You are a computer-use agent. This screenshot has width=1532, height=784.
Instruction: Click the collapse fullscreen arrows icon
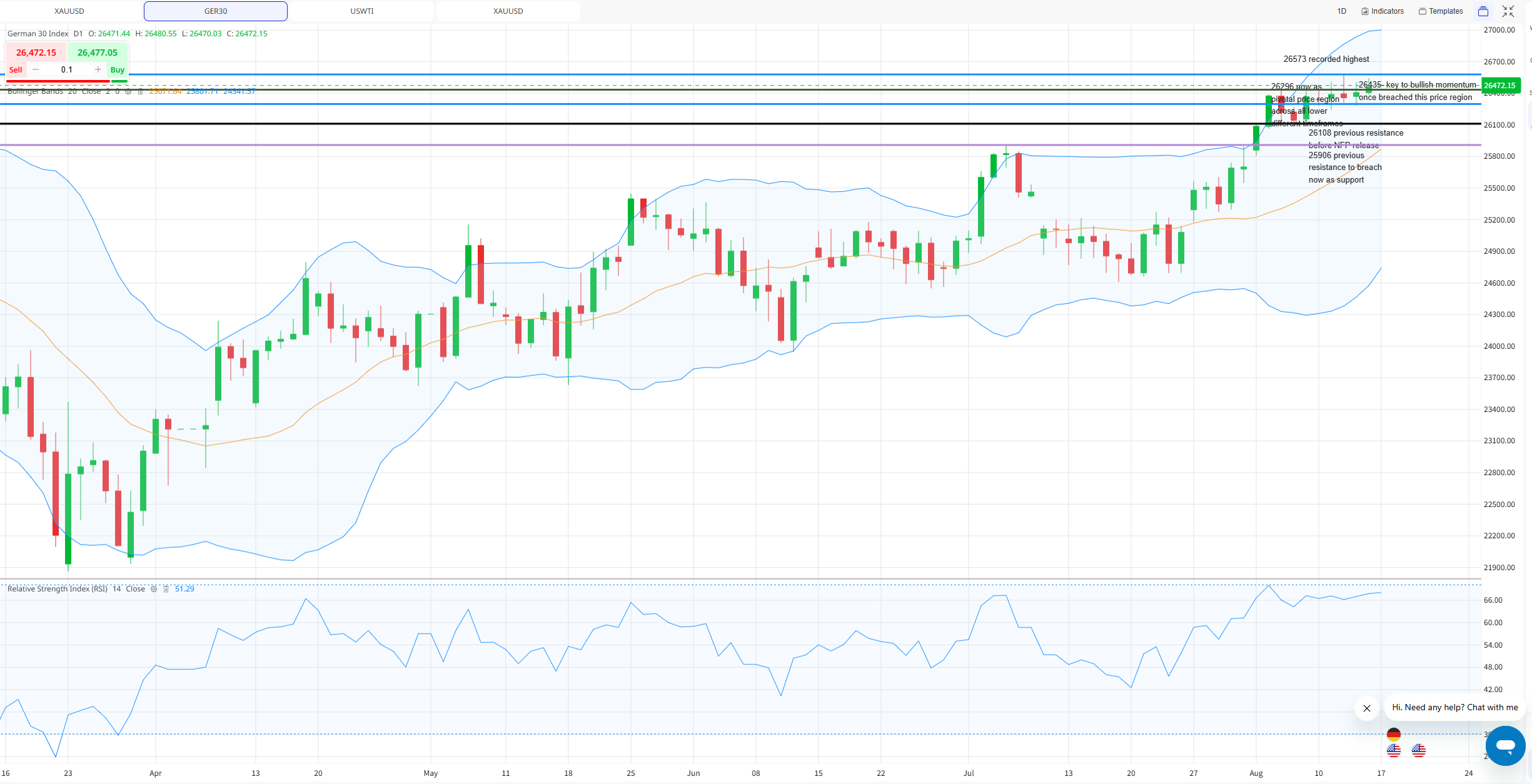coord(1508,11)
